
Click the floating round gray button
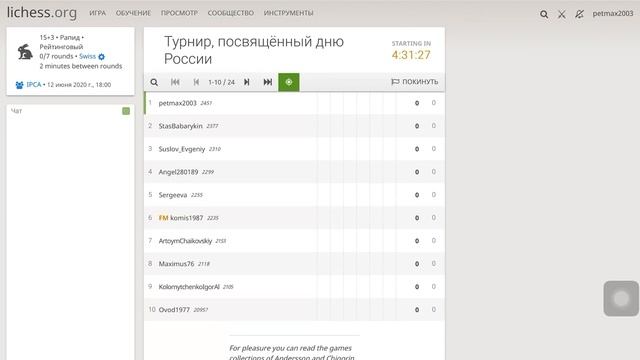[x=621, y=298]
